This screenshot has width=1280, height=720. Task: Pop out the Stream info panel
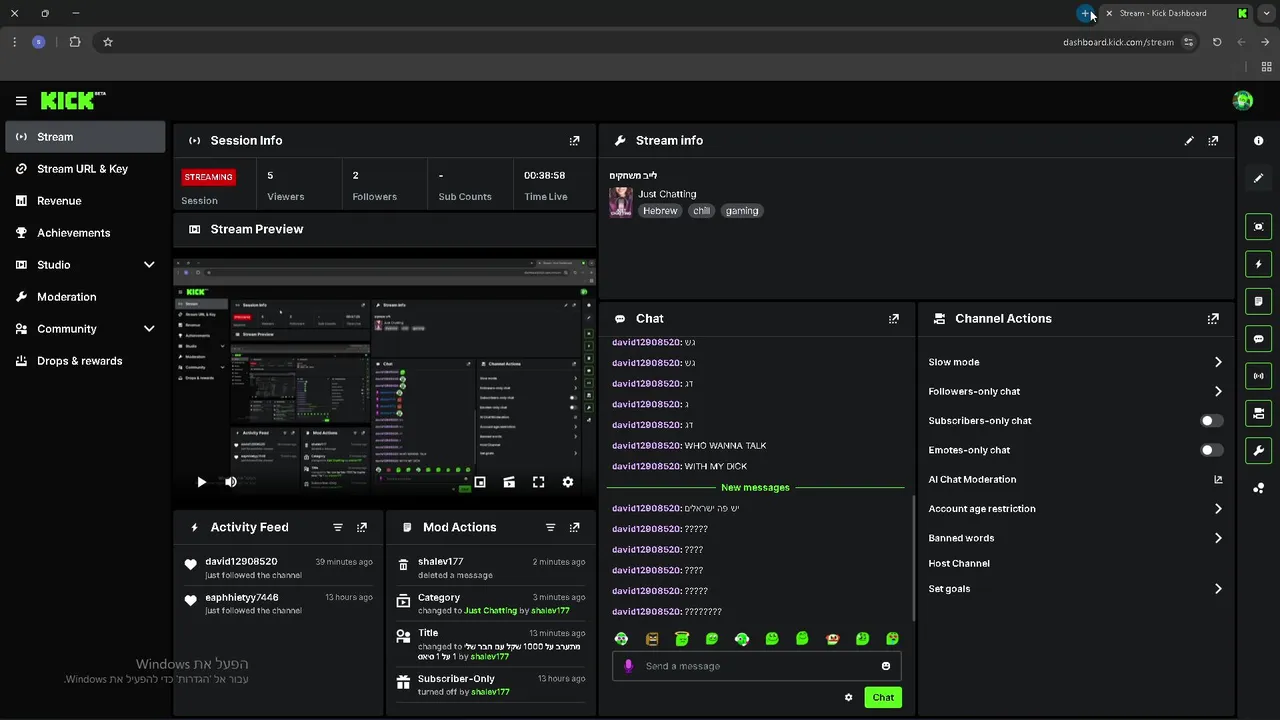pyautogui.click(x=1213, y=141)
